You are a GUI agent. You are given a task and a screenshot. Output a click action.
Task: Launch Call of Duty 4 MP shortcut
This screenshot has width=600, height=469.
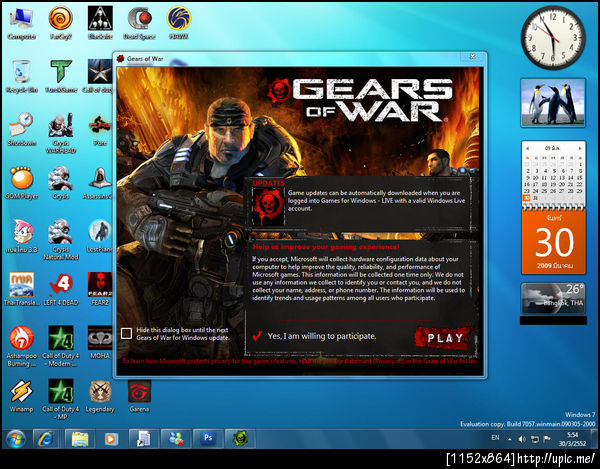click(x=61, y=399)
